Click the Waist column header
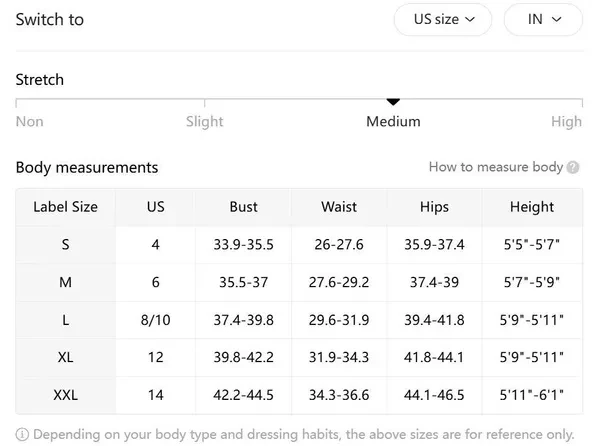The height and width of the screenshot is (446, 600). (339, 207)
